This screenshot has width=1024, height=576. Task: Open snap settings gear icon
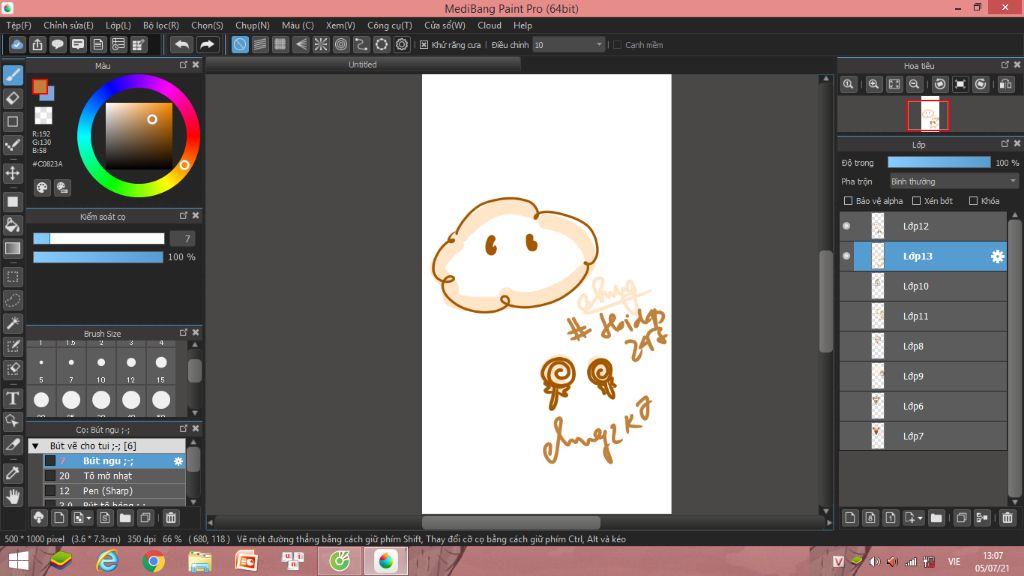click(x=402, y=44)
